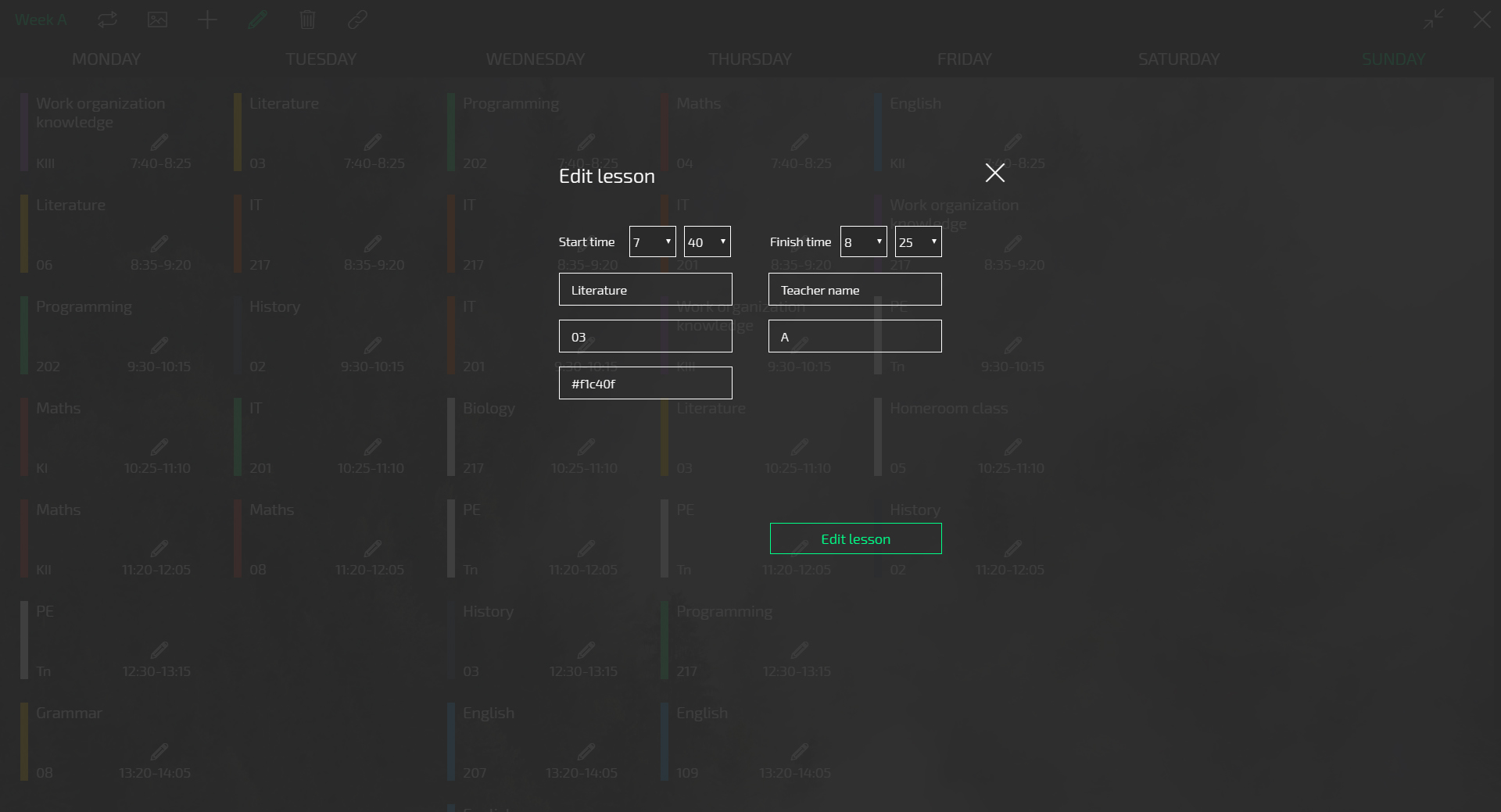Screen dimensions: 1501x812
Task: Click Friday Homeroom class lesson title
Action: [x=948, y=408]
